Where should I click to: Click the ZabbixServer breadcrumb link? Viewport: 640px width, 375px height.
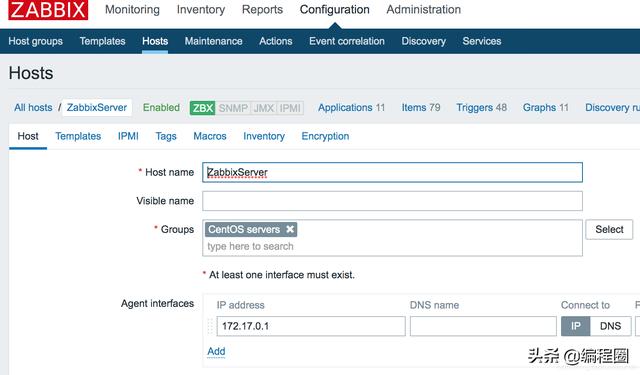pos(97,108)
